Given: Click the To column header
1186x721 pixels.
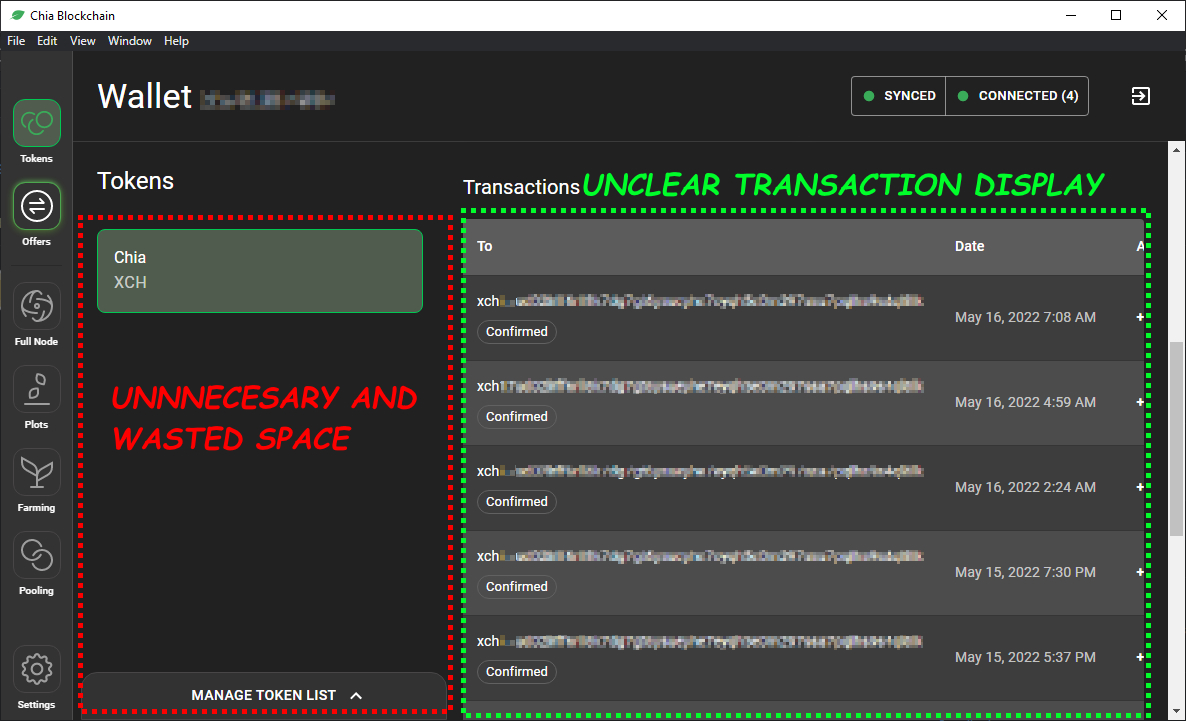Looking at the screenshot, I should coord(485,246).
